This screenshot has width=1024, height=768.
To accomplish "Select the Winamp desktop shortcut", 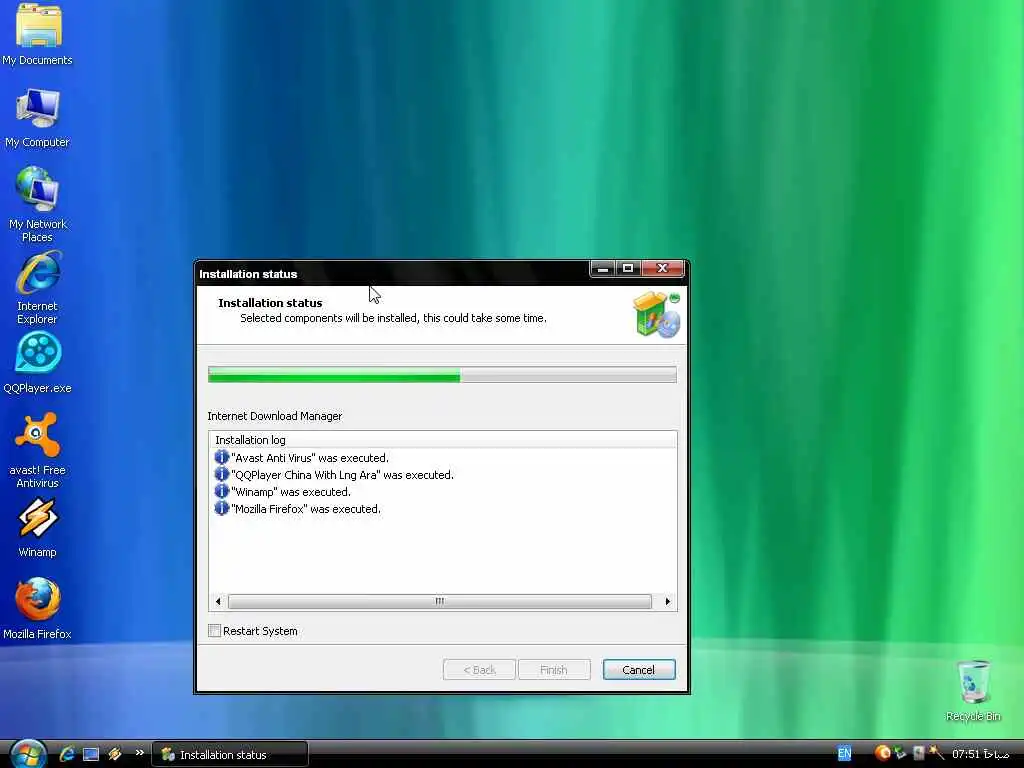I will 37,528.
